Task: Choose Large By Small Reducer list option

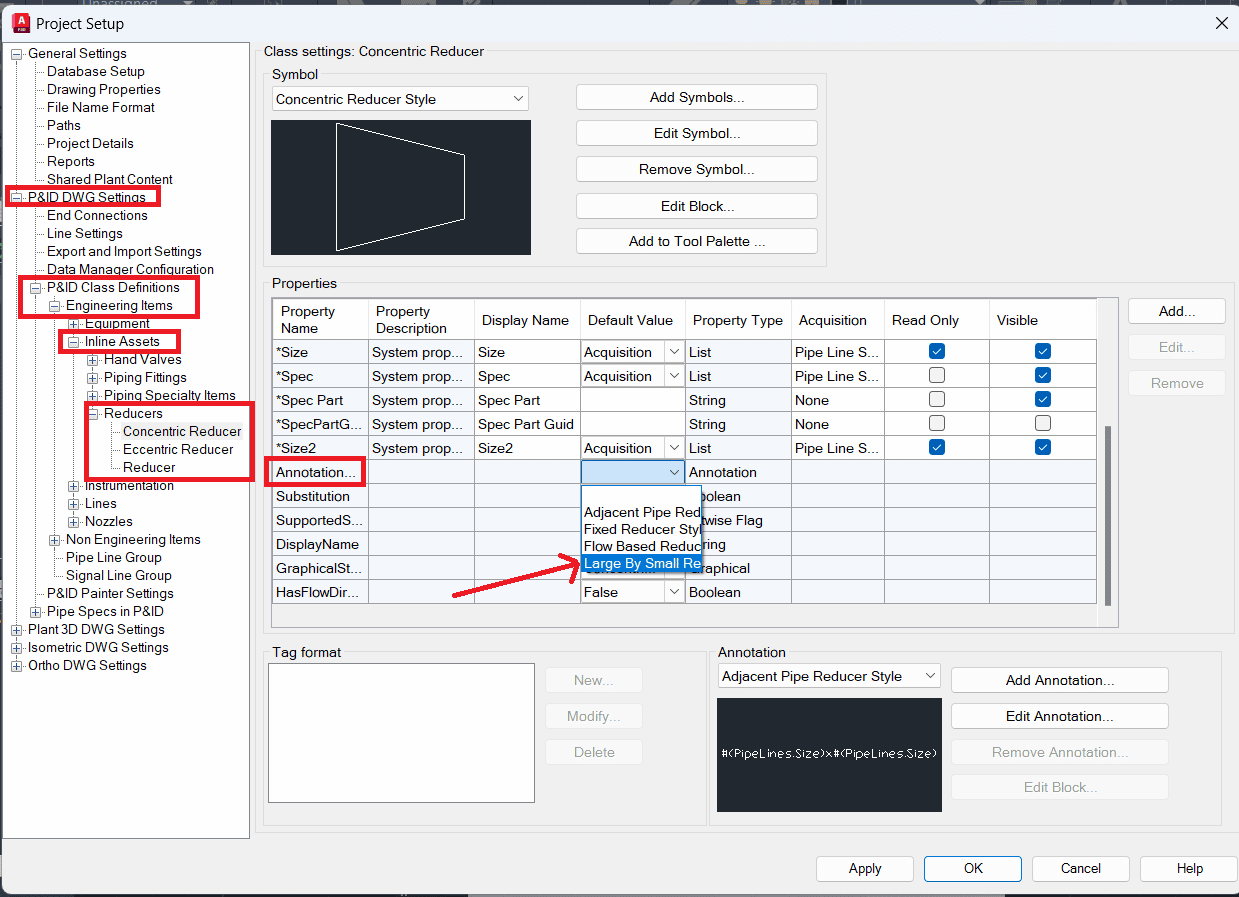Action: point(642,563)
